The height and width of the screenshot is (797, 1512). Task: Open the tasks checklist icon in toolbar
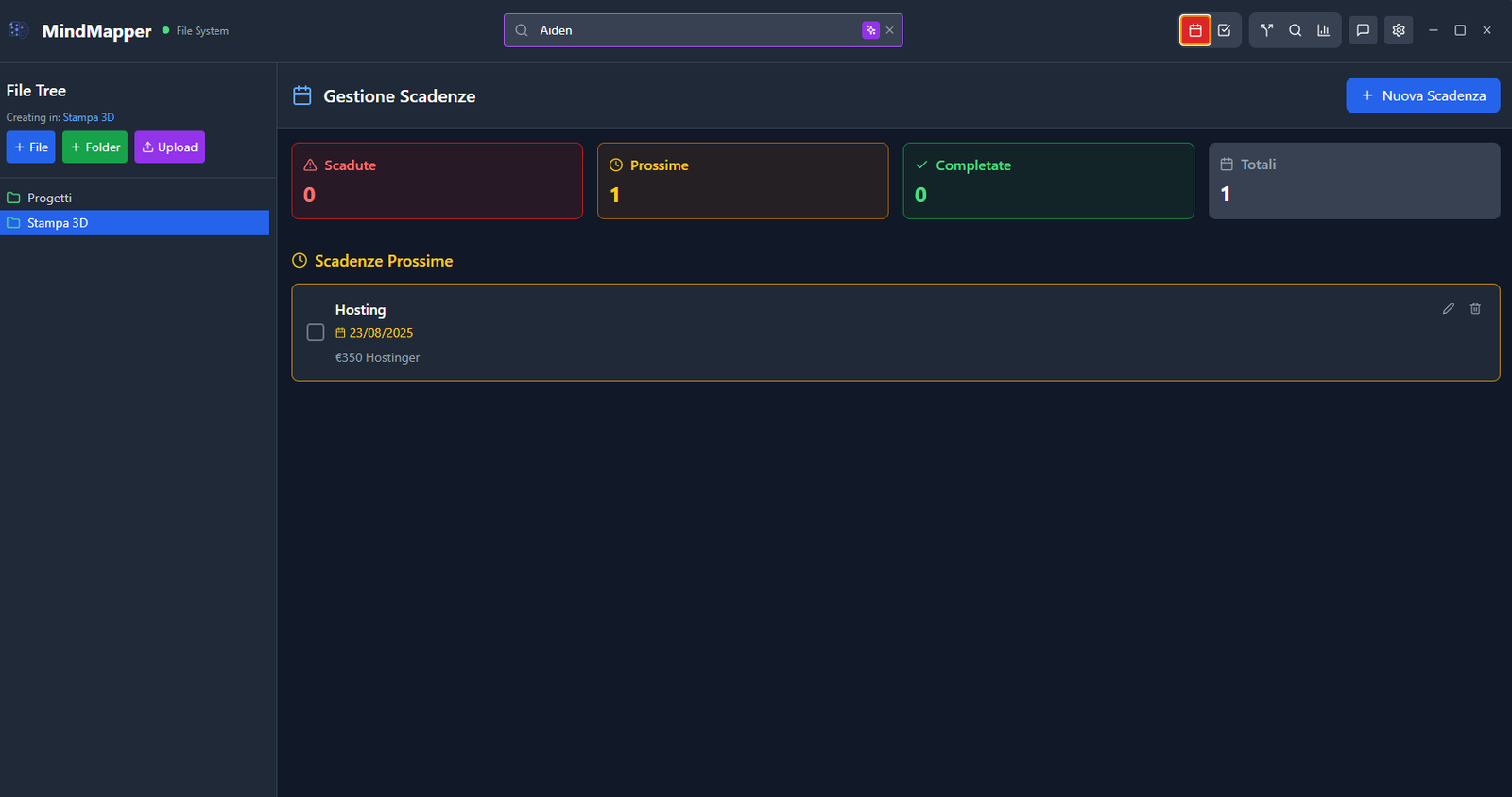pos(1225,30)
